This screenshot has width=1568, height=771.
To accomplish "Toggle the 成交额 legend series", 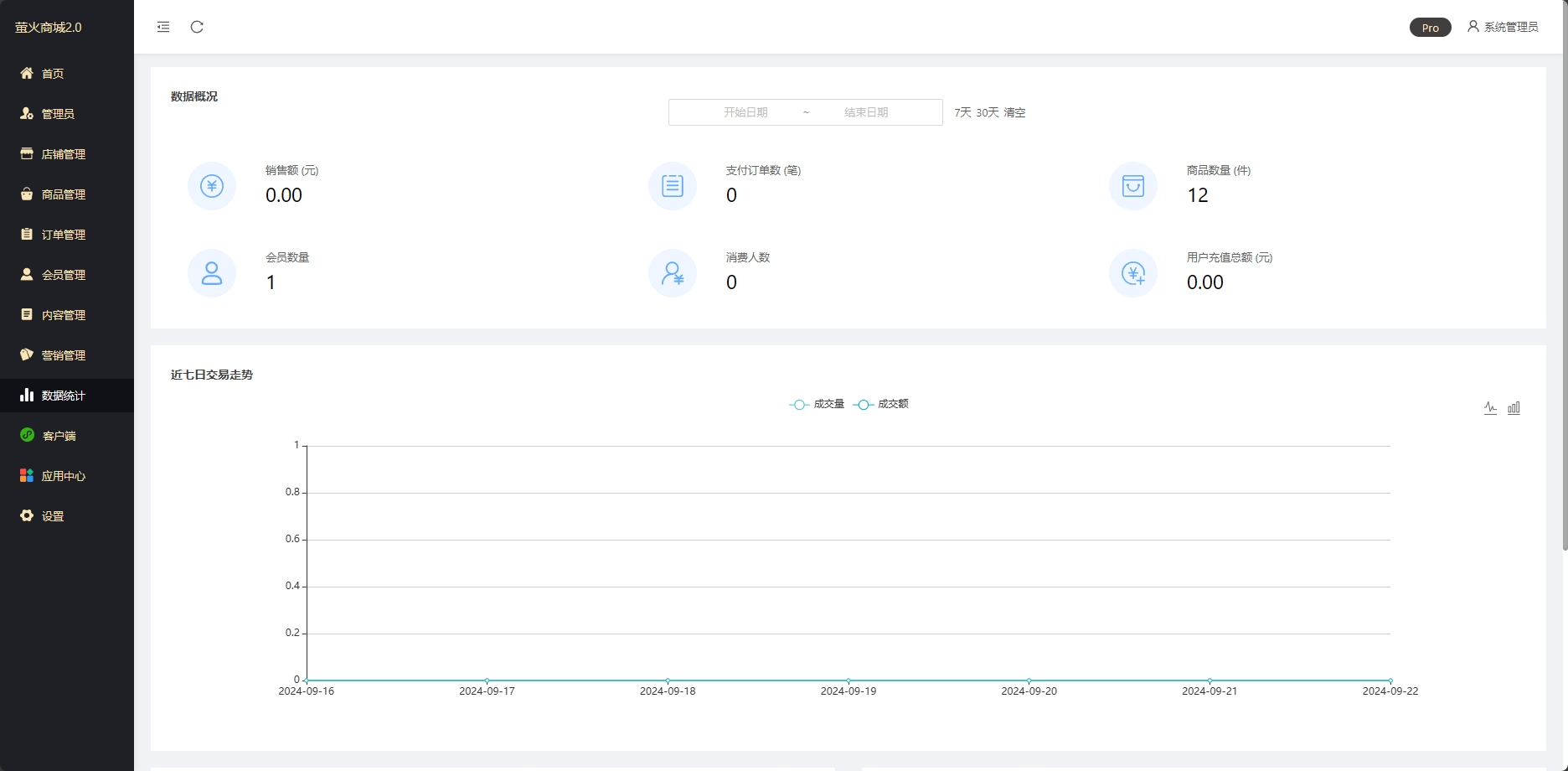I will (x=880, y=404).
